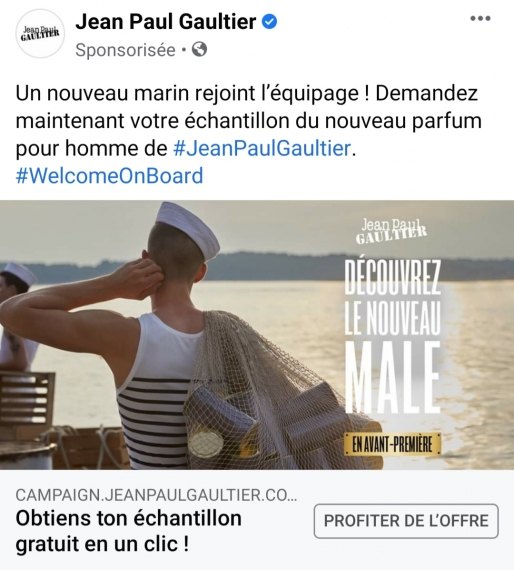Open the campaign.jeanpaulgaultier.co link domain

156,495
